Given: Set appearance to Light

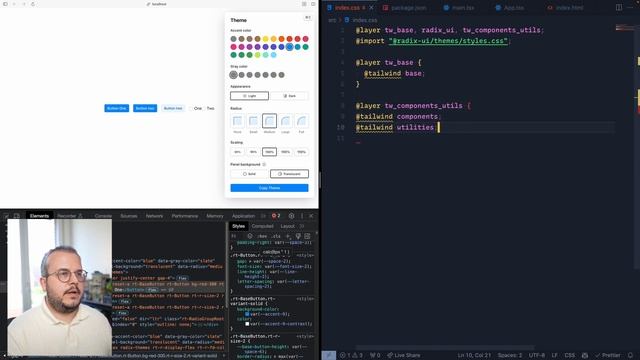Looking at the screenshot, I should [x=249, y=96].
